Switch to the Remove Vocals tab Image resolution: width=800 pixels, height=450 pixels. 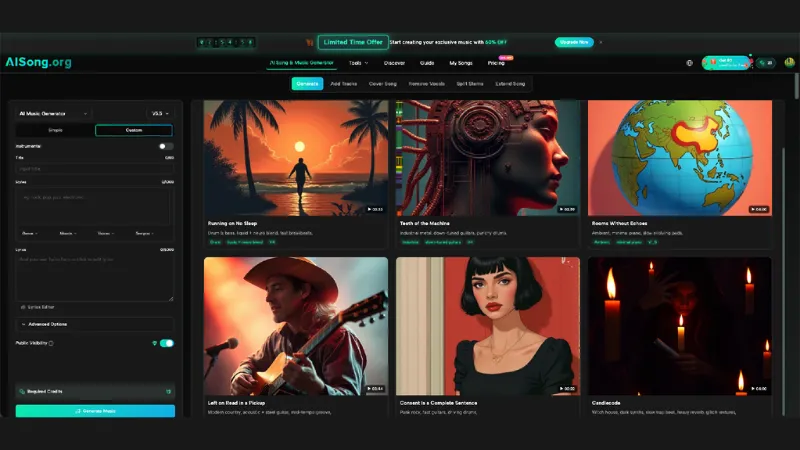427,84
